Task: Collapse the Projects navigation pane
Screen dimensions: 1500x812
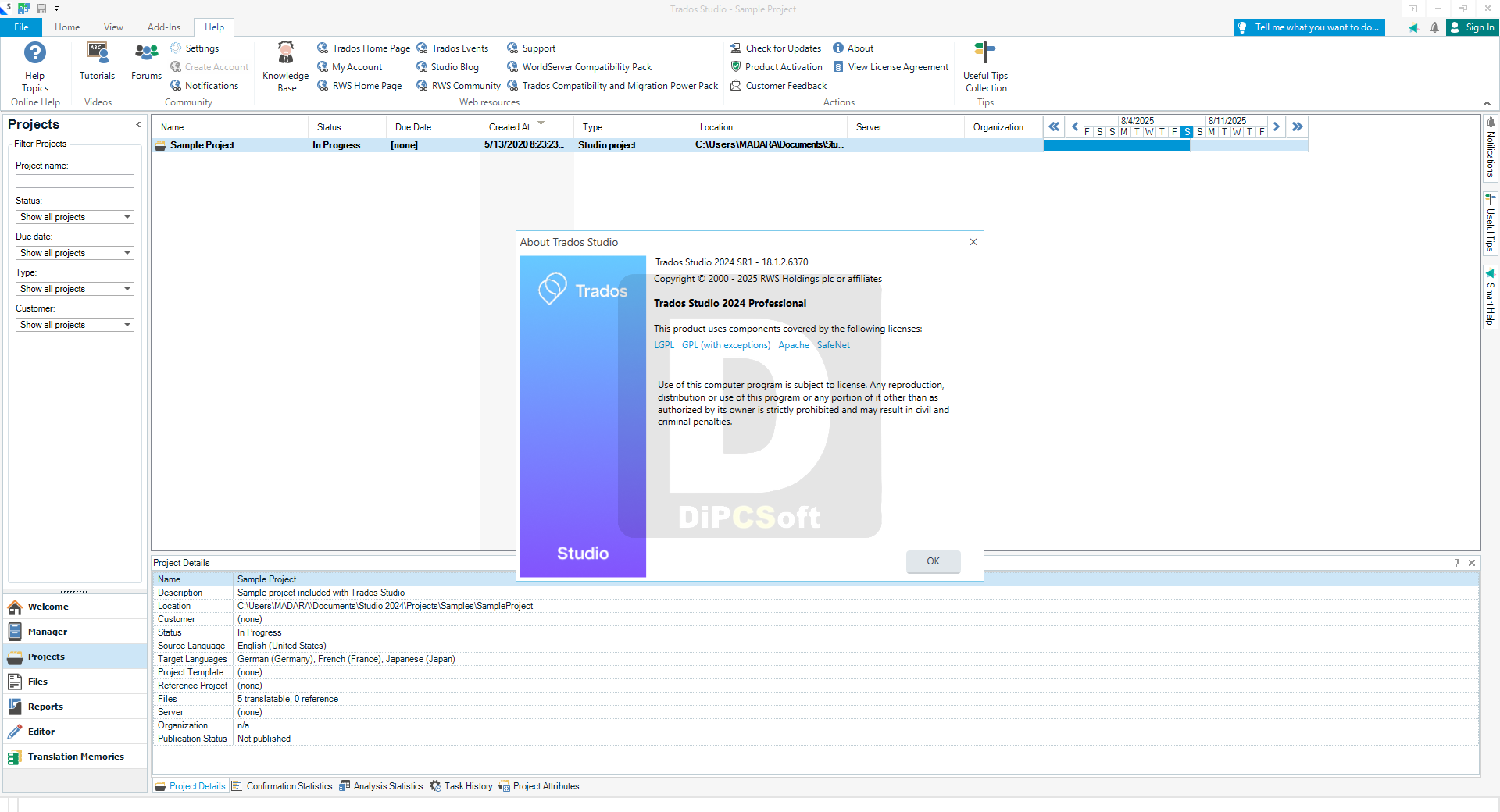Action: [138, 125]
